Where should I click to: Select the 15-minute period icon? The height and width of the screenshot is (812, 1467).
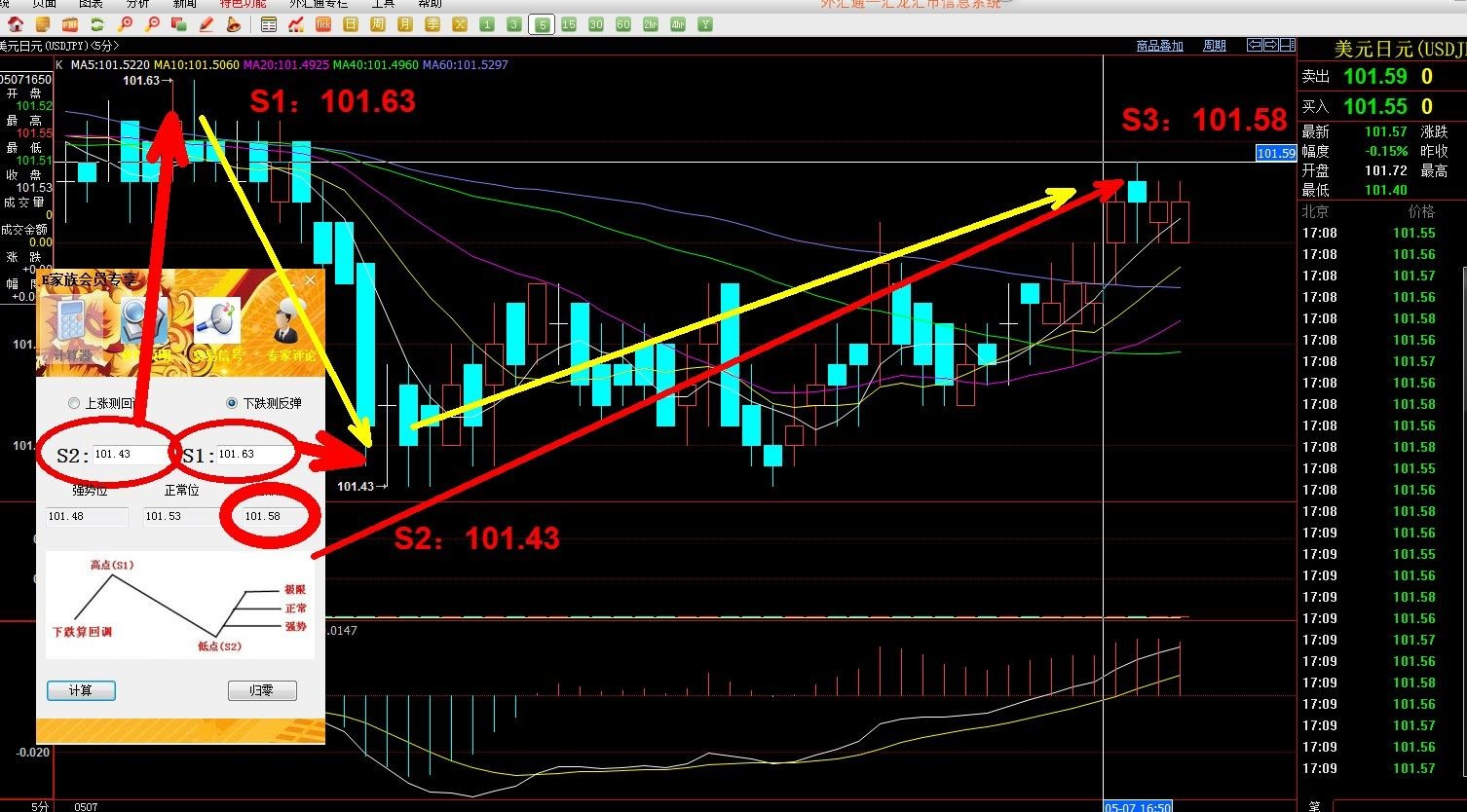569,24
